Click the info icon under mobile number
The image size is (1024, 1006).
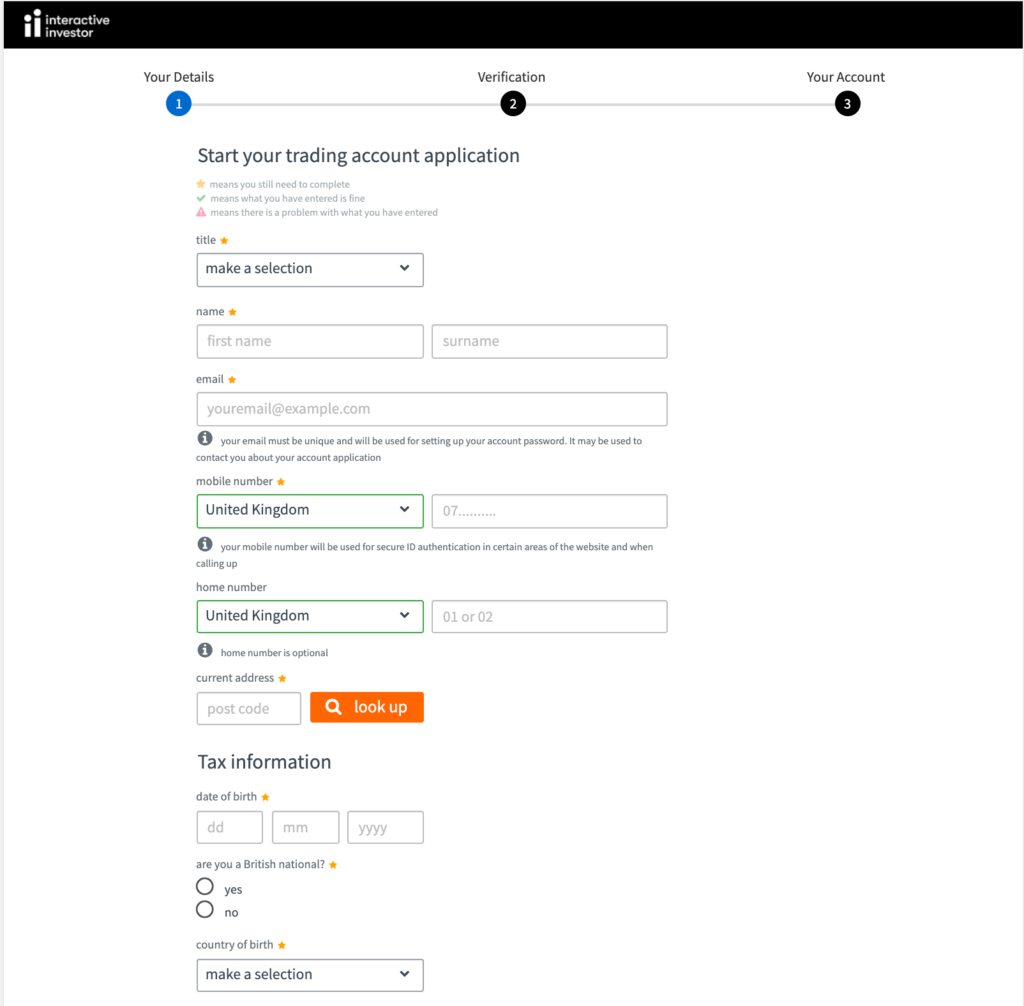tap(205, 544)
